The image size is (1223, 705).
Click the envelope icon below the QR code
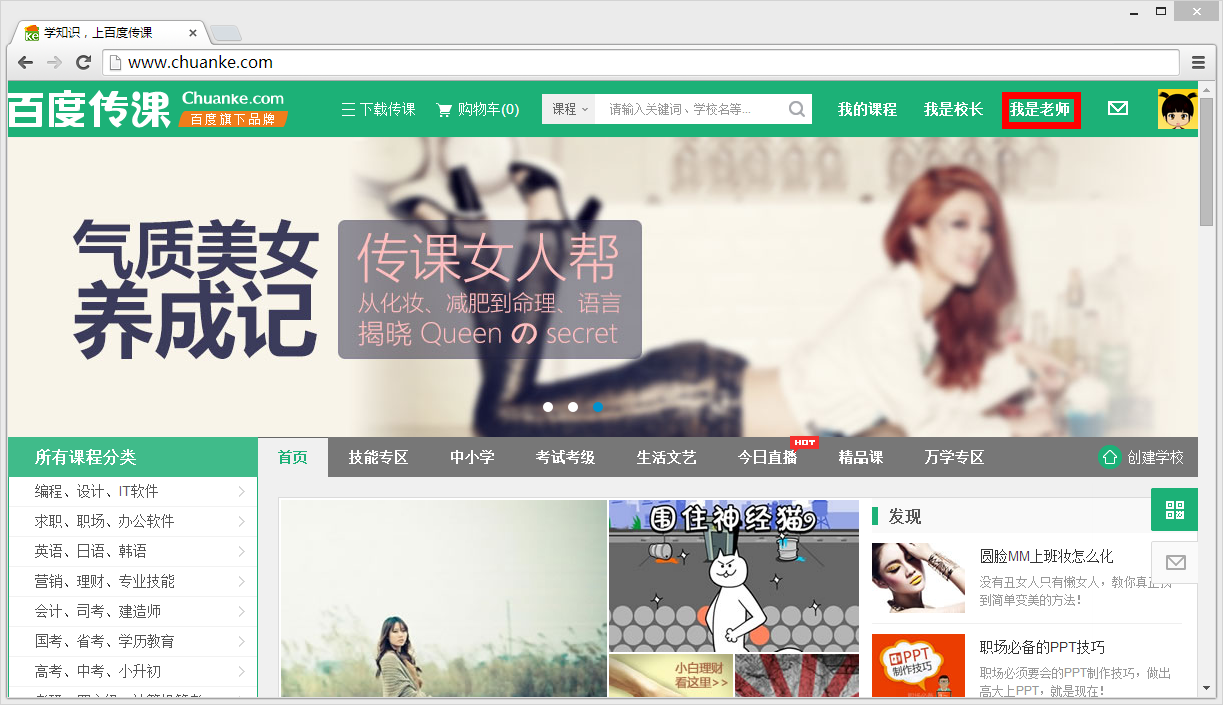[x=1174, y=561]
